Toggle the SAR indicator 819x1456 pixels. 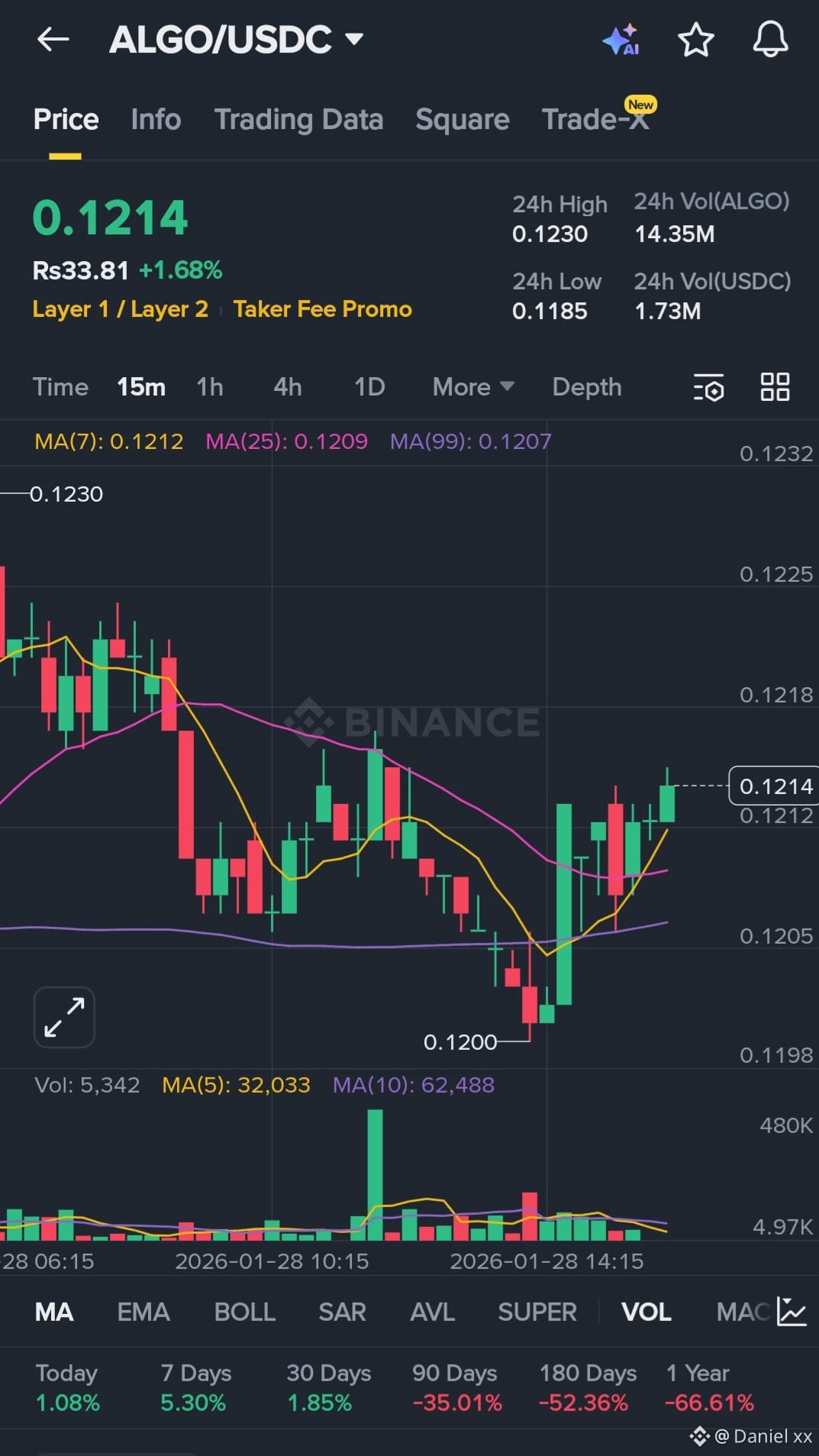pos(342,1312)
